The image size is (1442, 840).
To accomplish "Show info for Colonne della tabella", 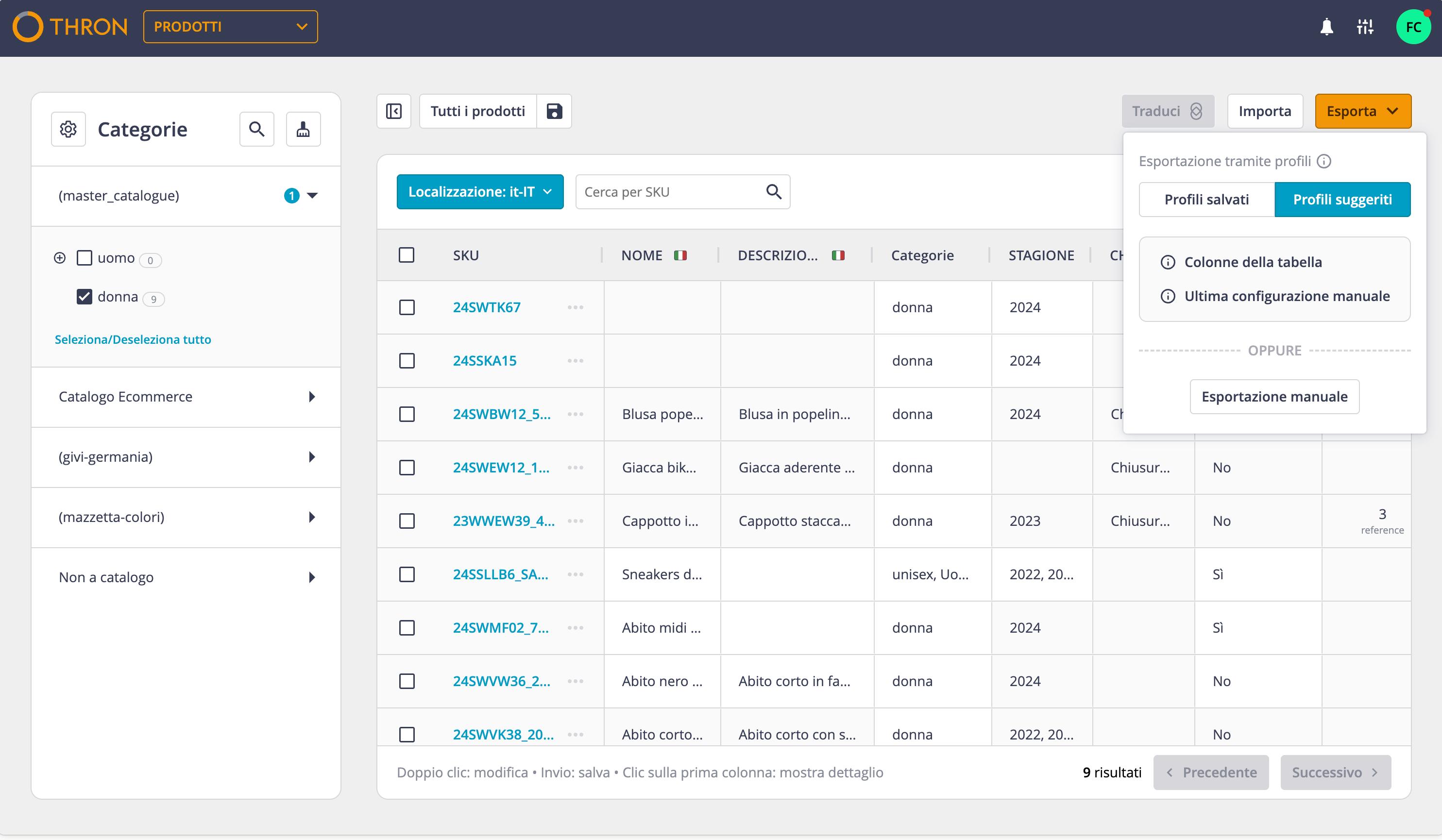I will [x=1168, y=262].
